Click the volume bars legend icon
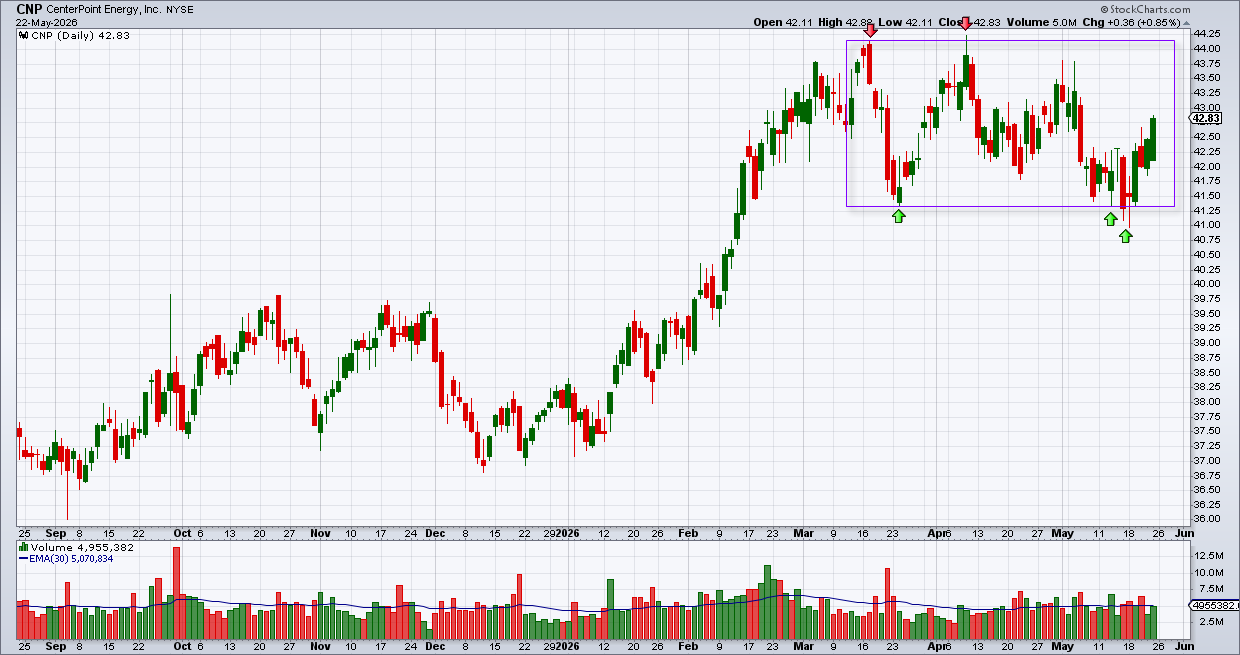The image size is (1240, 655). 23,548
